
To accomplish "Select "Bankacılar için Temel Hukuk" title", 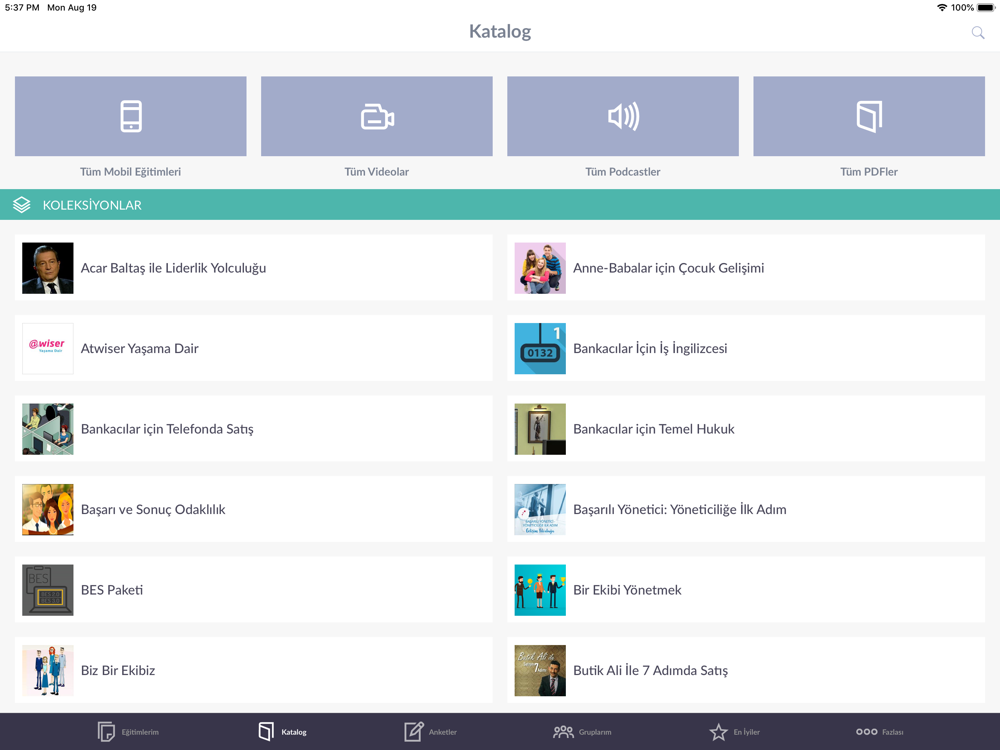I will click(654, 429).
